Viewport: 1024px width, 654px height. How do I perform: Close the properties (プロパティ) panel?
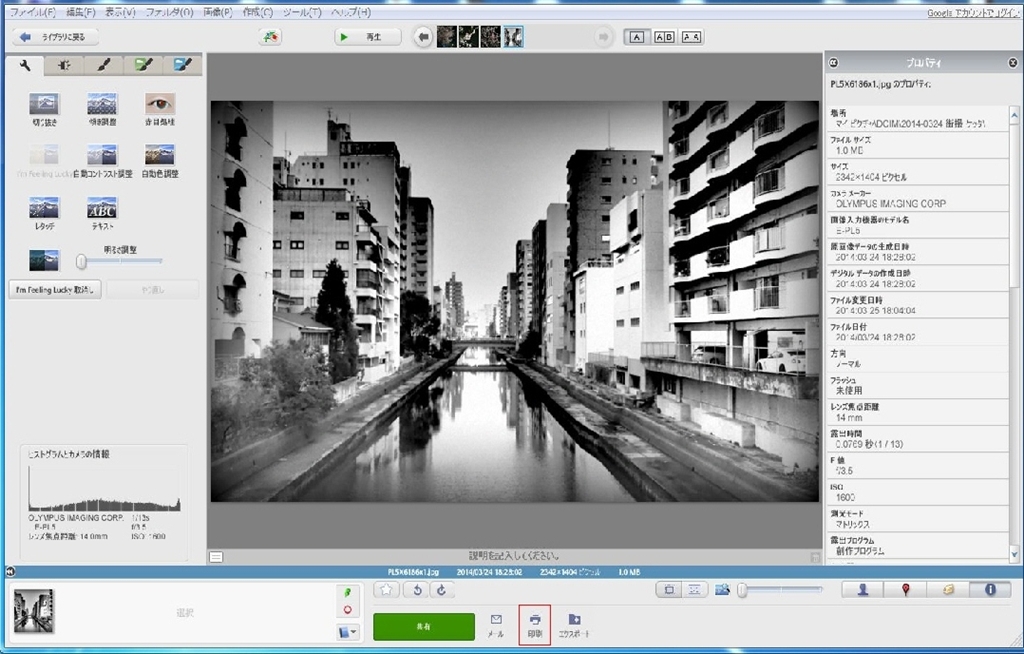[1013, 63]
